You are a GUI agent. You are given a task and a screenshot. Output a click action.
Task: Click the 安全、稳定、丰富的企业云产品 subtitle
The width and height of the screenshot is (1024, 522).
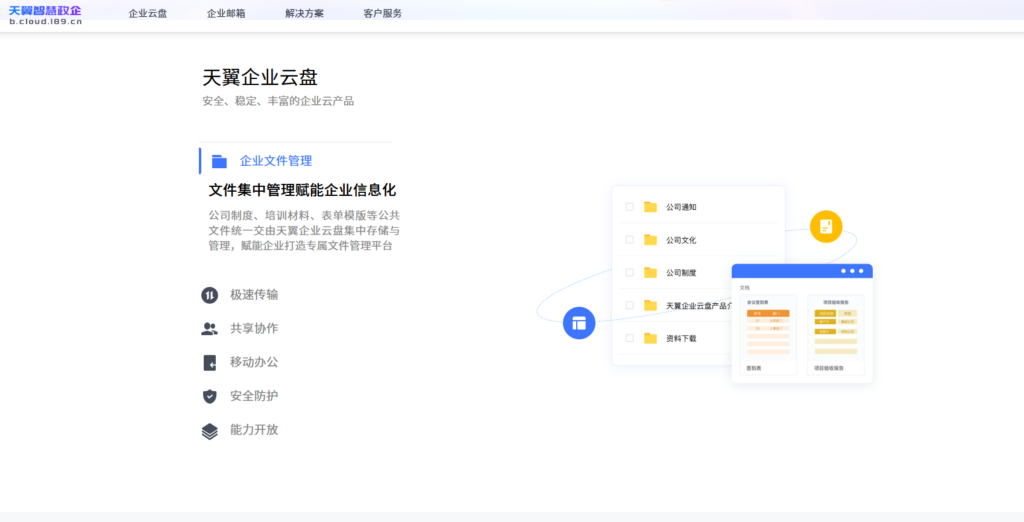(x=278, y=101)
